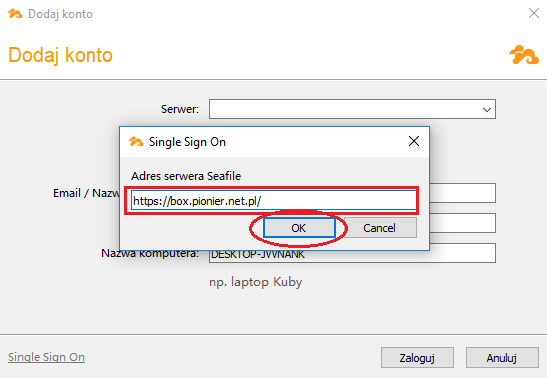Screen dimensions: 547x378
Task: Click the Email / Nazwa input field
Action: pyautogui.click(x=463, y=193)
